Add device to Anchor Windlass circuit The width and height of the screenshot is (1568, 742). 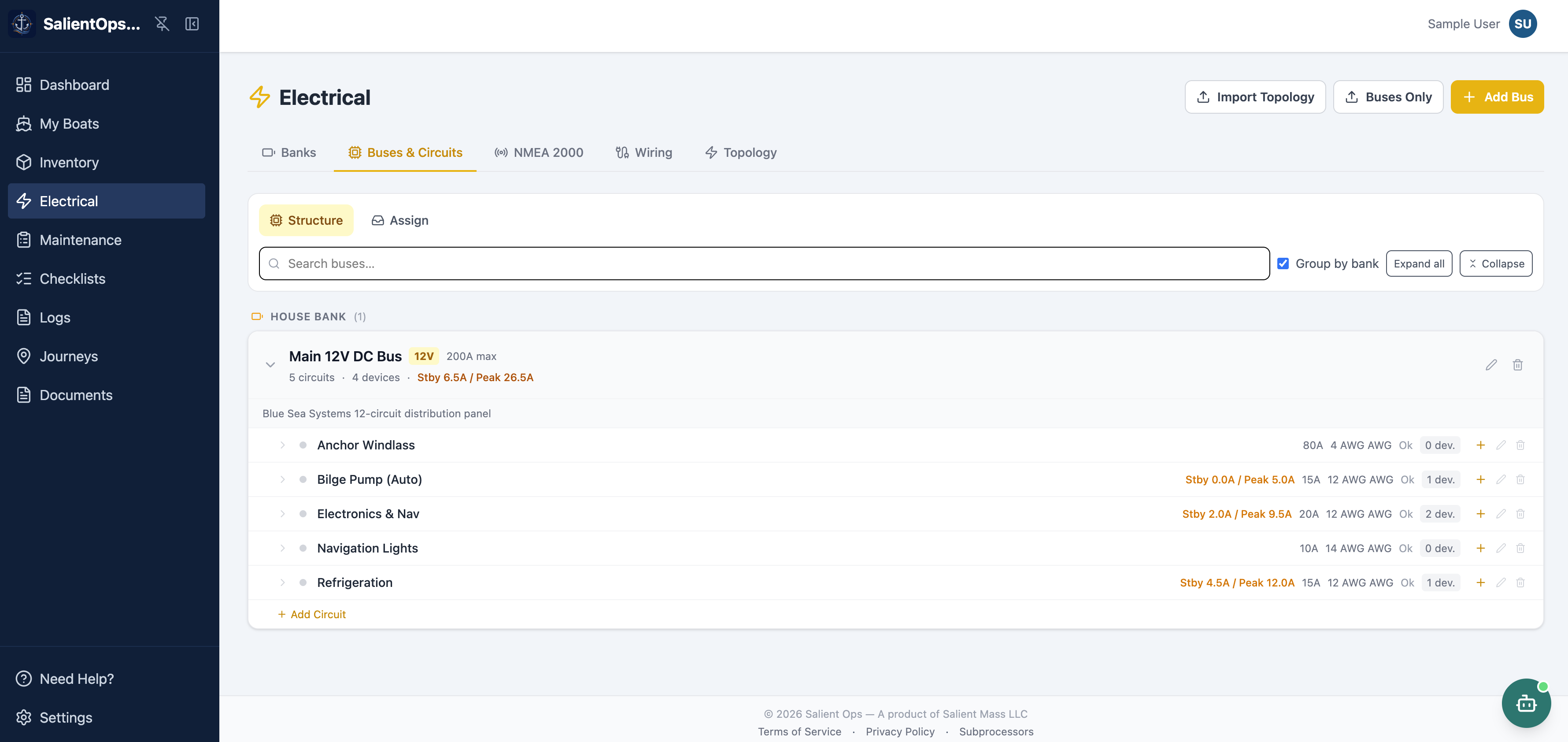click(x=1480, y=445)
